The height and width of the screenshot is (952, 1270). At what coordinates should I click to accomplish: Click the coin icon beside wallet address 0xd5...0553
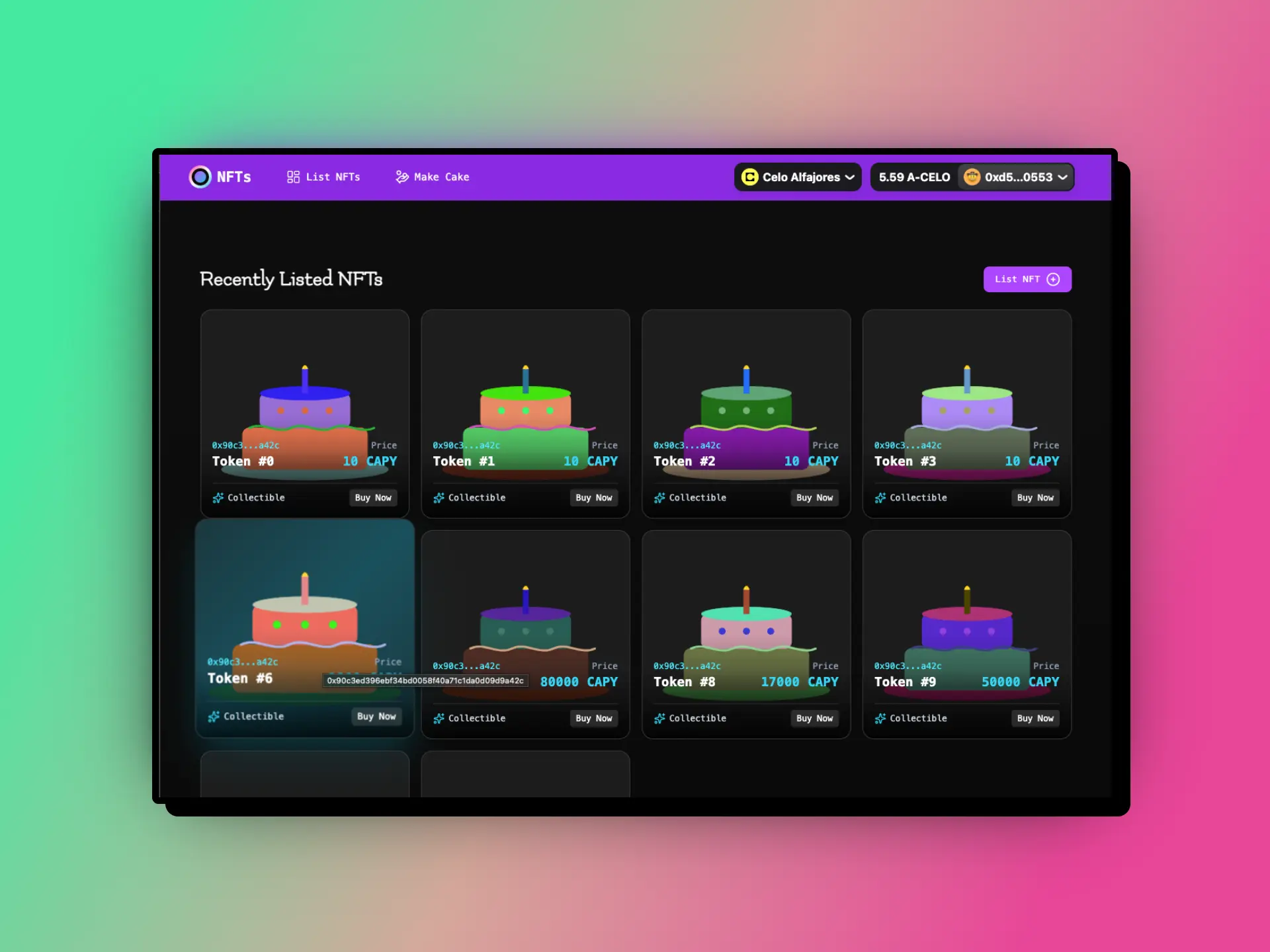click(971, 177)
